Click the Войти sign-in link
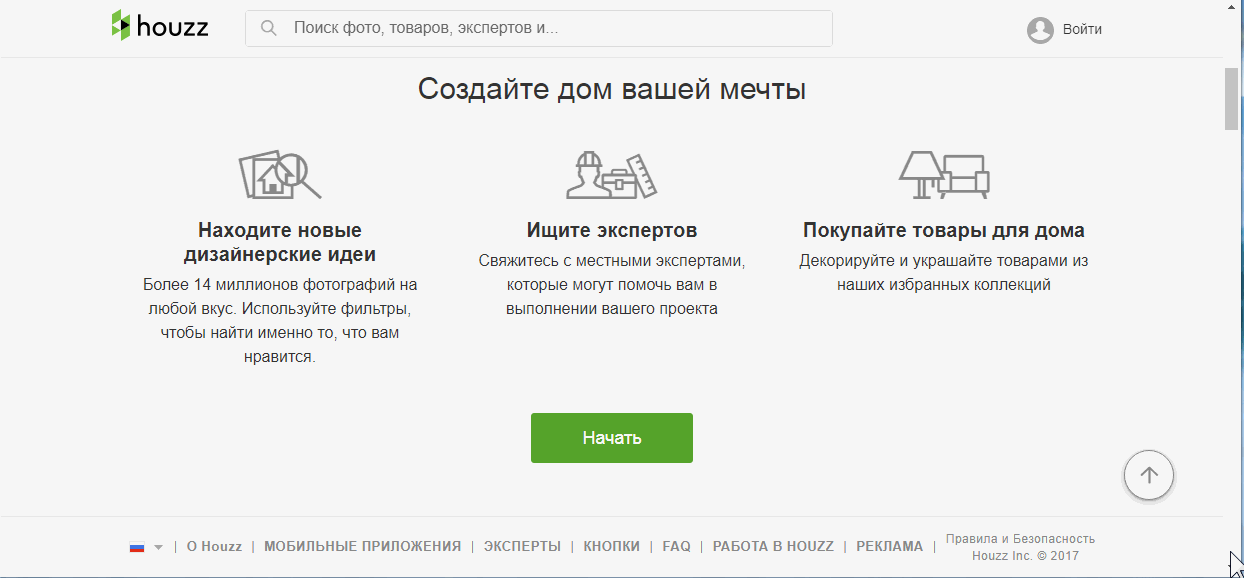This screenshot has width=1244, height=578. [1082, 29]
